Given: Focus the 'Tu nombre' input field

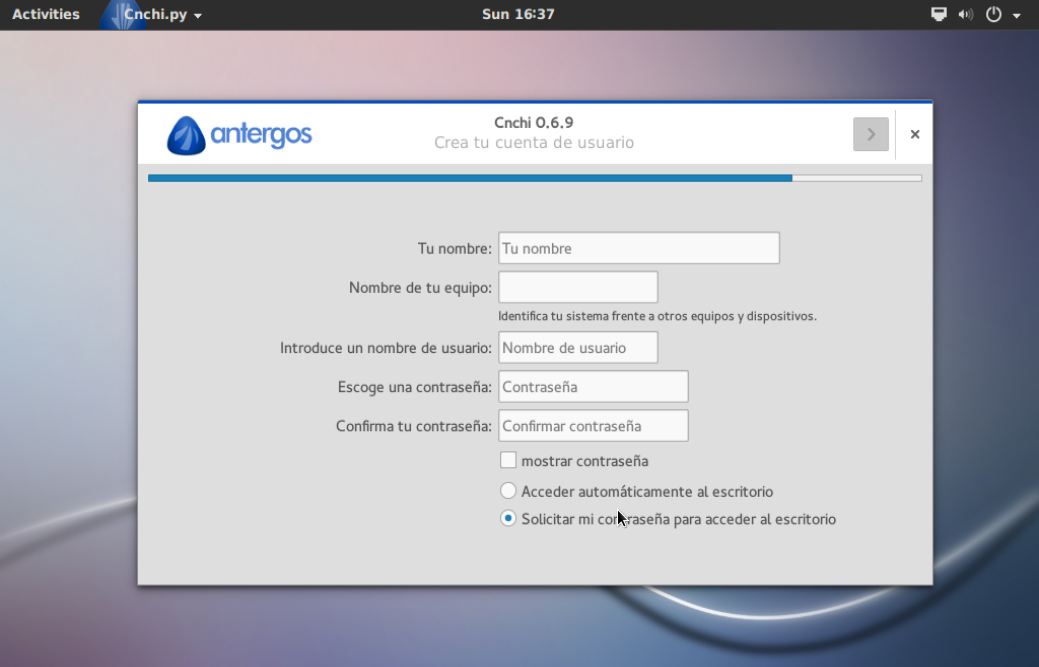Looking at the screenshot, I should pos(639,248).
